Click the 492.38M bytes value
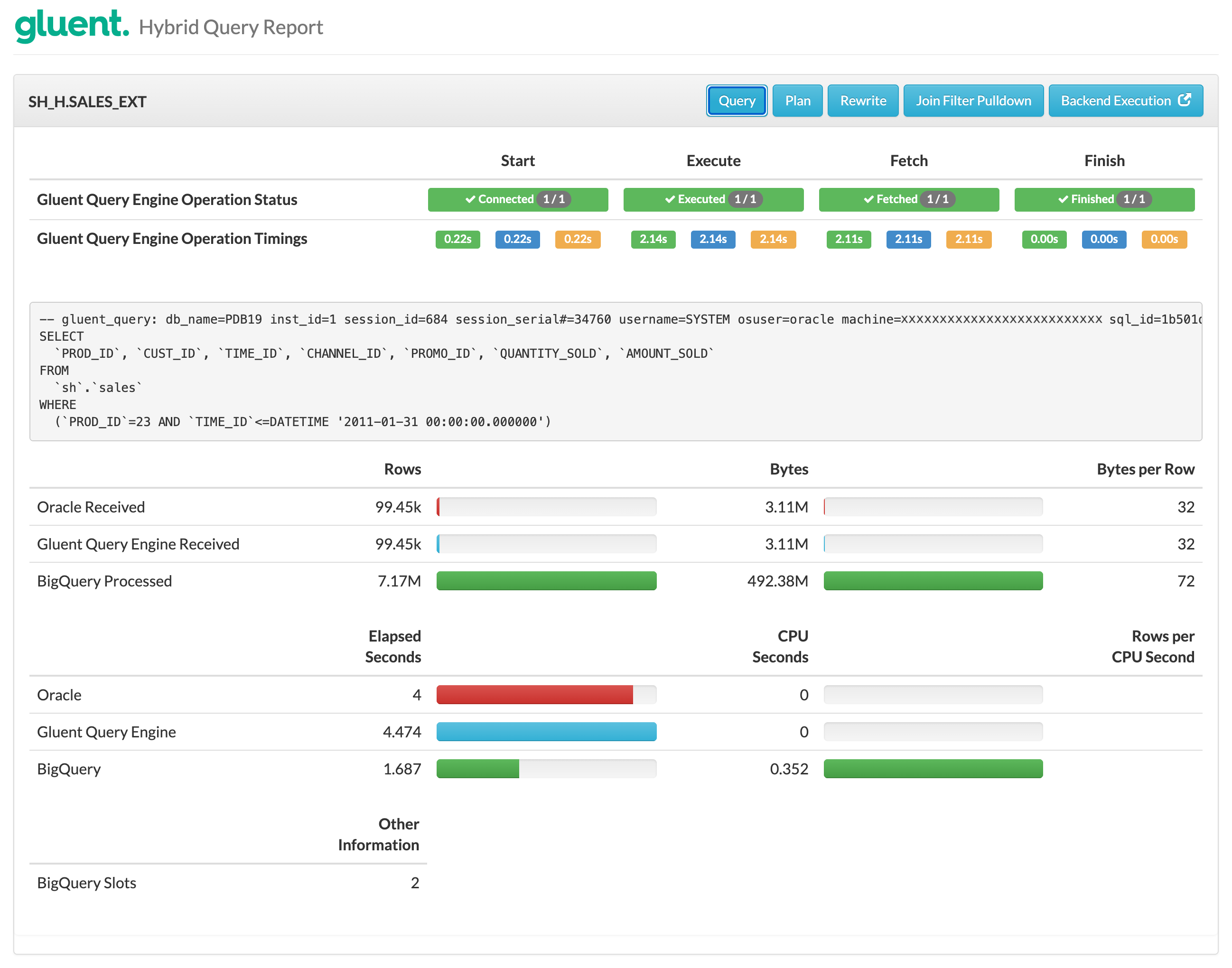This screenshot has height=968, width=1232. pos(777,581)
